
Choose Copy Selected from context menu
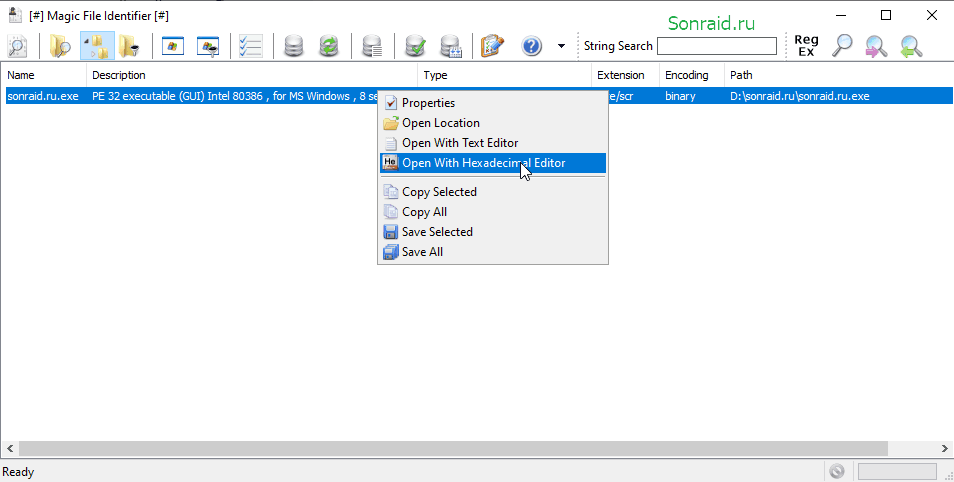pos(493,192)
